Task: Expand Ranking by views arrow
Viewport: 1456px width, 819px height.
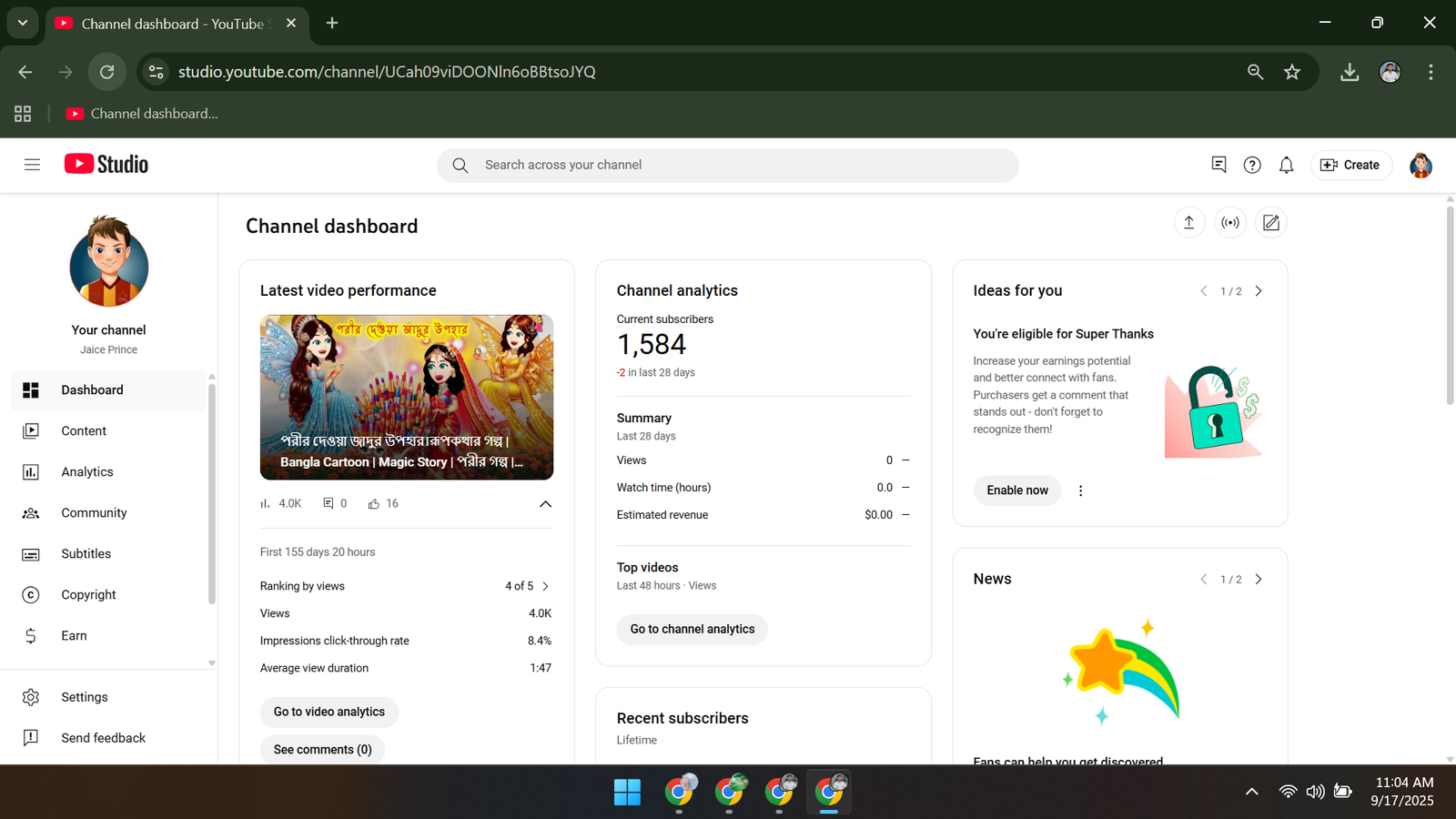Action: [545, 586]
